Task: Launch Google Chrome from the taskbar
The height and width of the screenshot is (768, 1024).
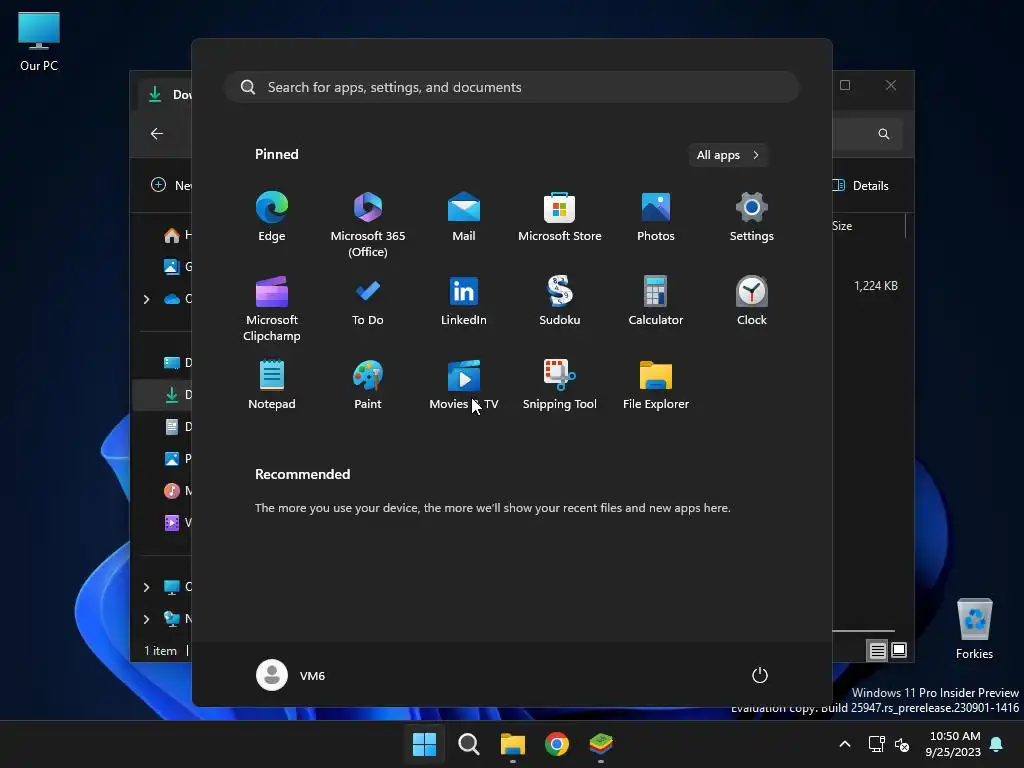Action: coord(556,744)
